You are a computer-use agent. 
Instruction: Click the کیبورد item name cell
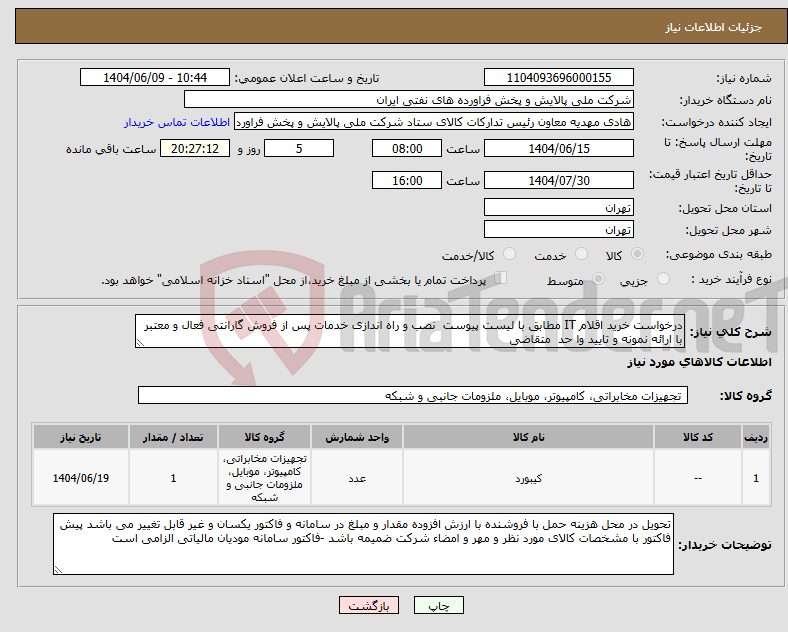pos(528,478)
